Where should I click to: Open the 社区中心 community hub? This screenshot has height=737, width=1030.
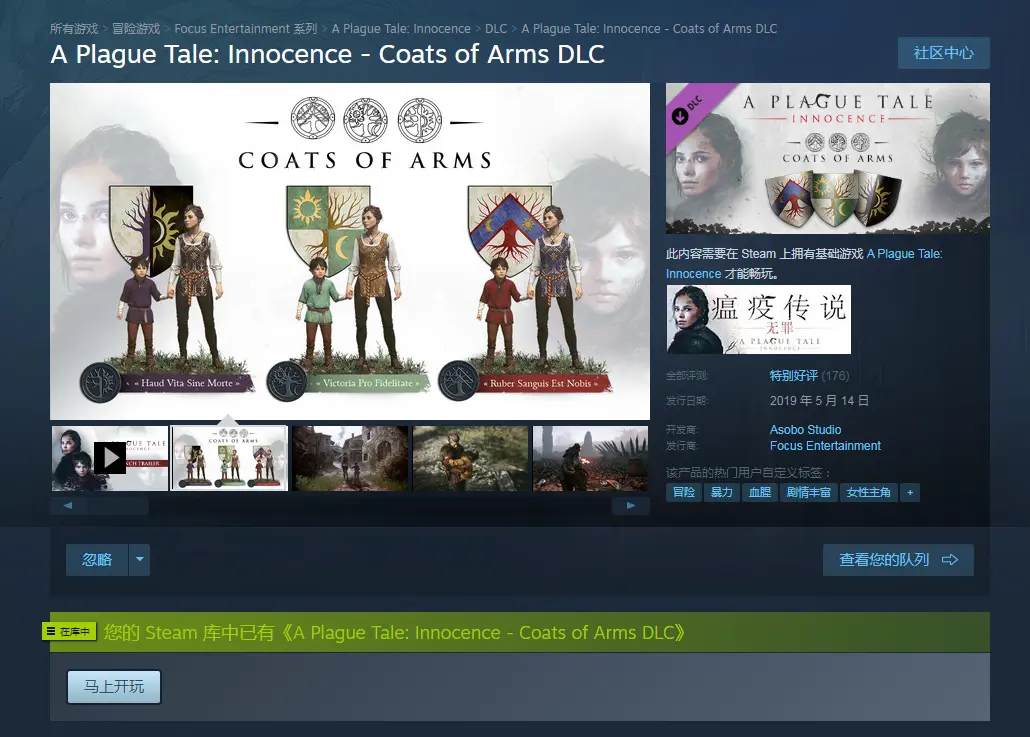(x=943, y=53)
